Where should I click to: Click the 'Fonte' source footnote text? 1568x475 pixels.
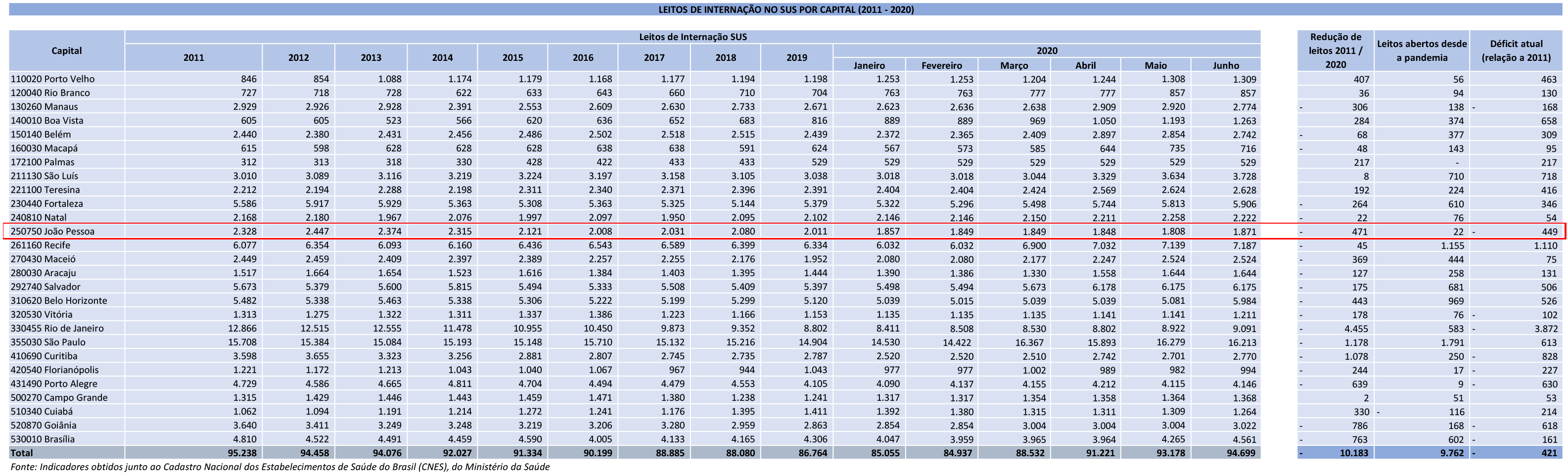280,467
